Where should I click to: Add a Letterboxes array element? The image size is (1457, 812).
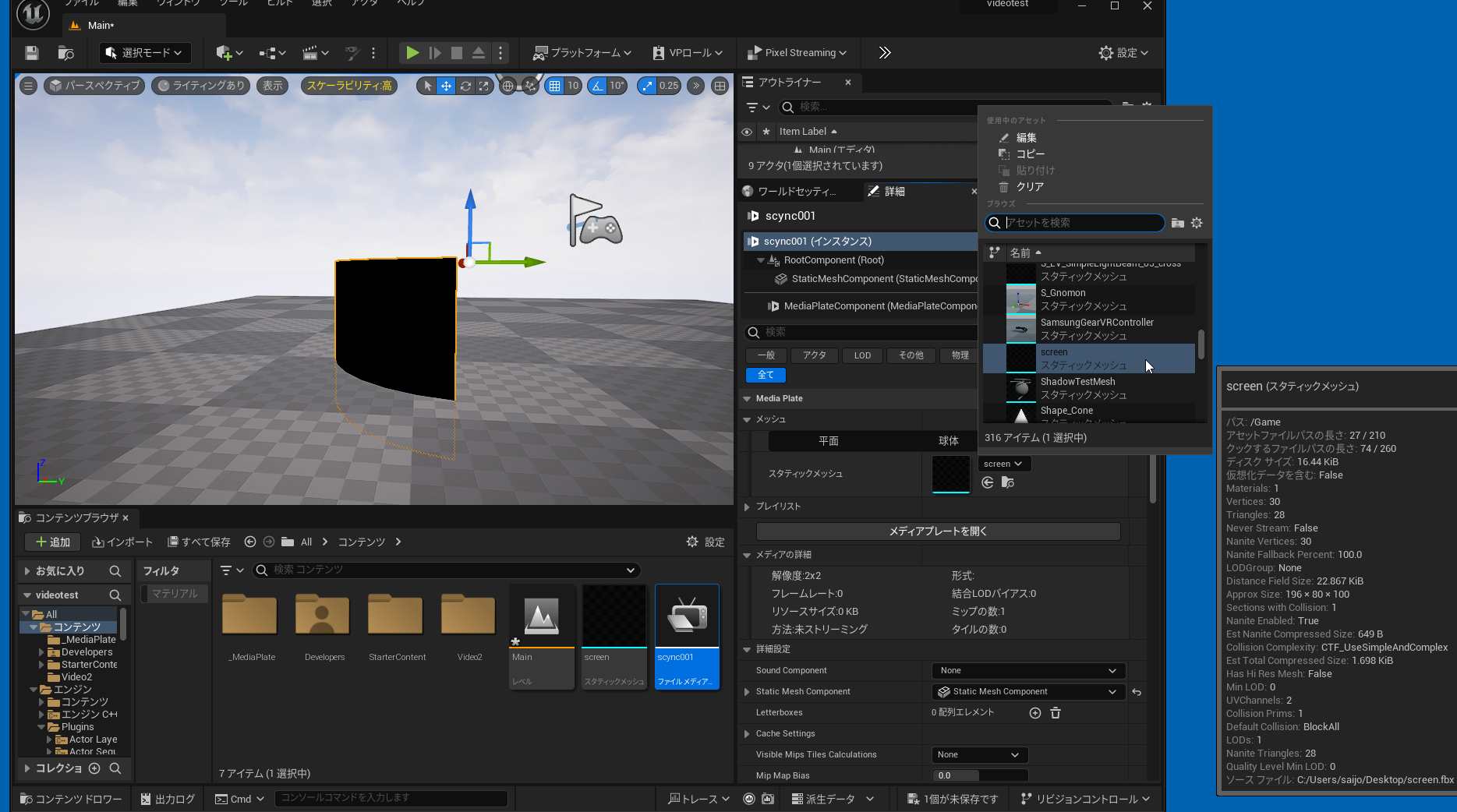[1035, 713]
